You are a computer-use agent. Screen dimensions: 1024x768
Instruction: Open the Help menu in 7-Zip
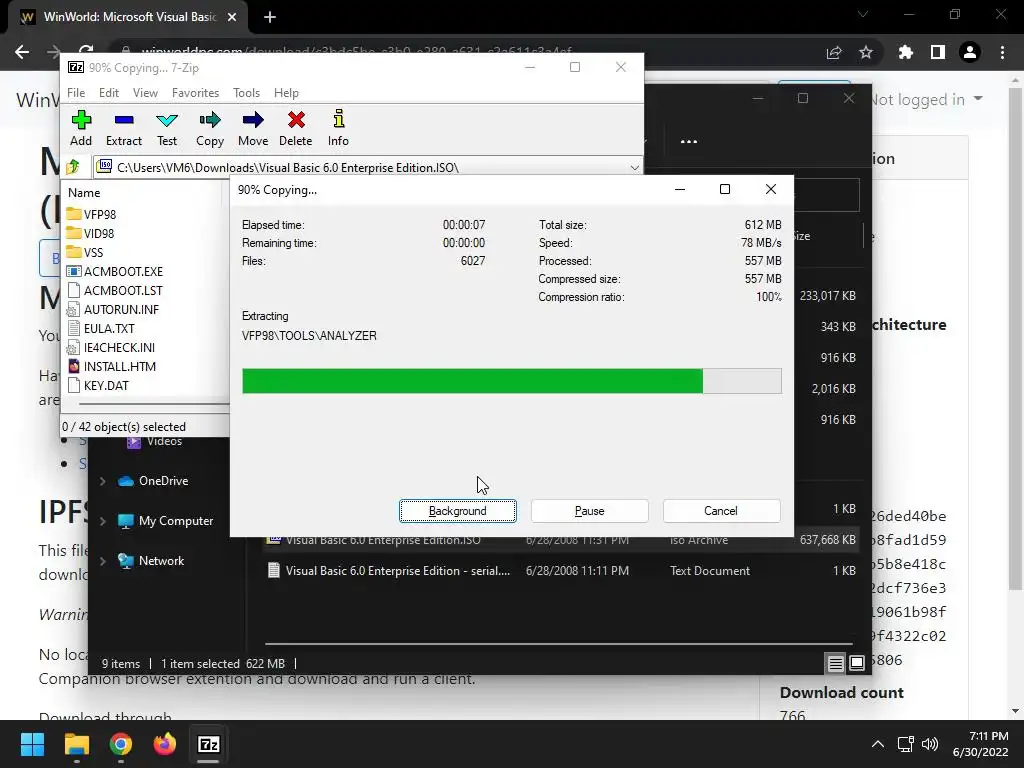pyautogui.click(x=286, y=93)
